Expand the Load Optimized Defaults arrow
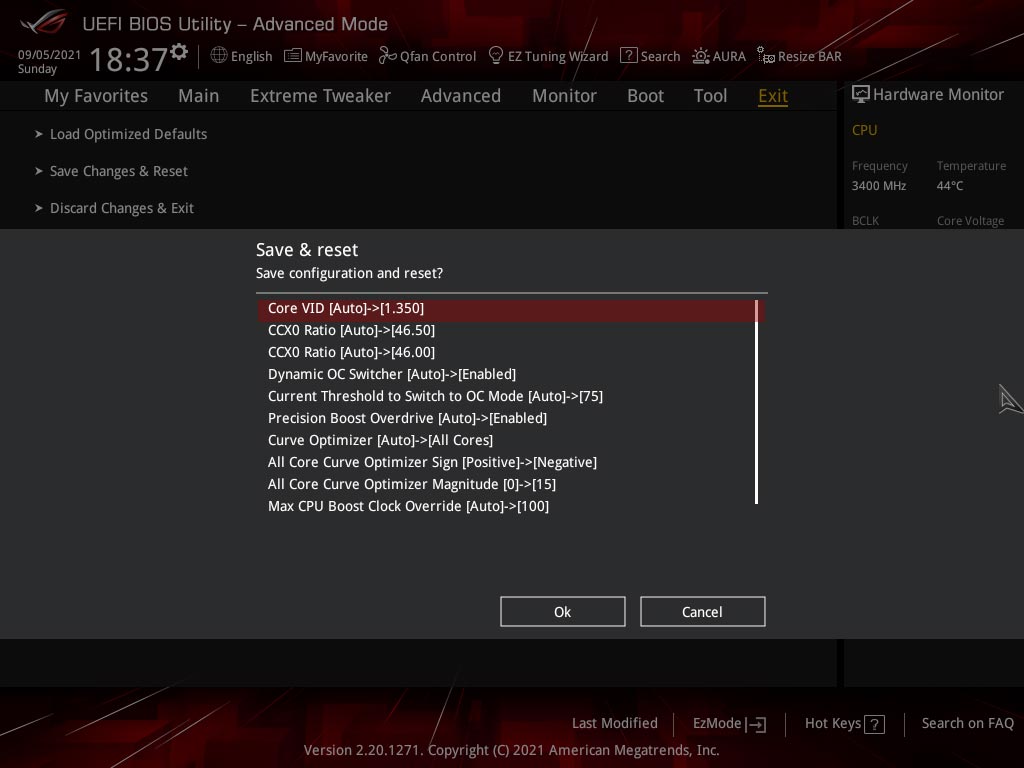Screen dimensions: 1024x768 [x=39, y=134]
